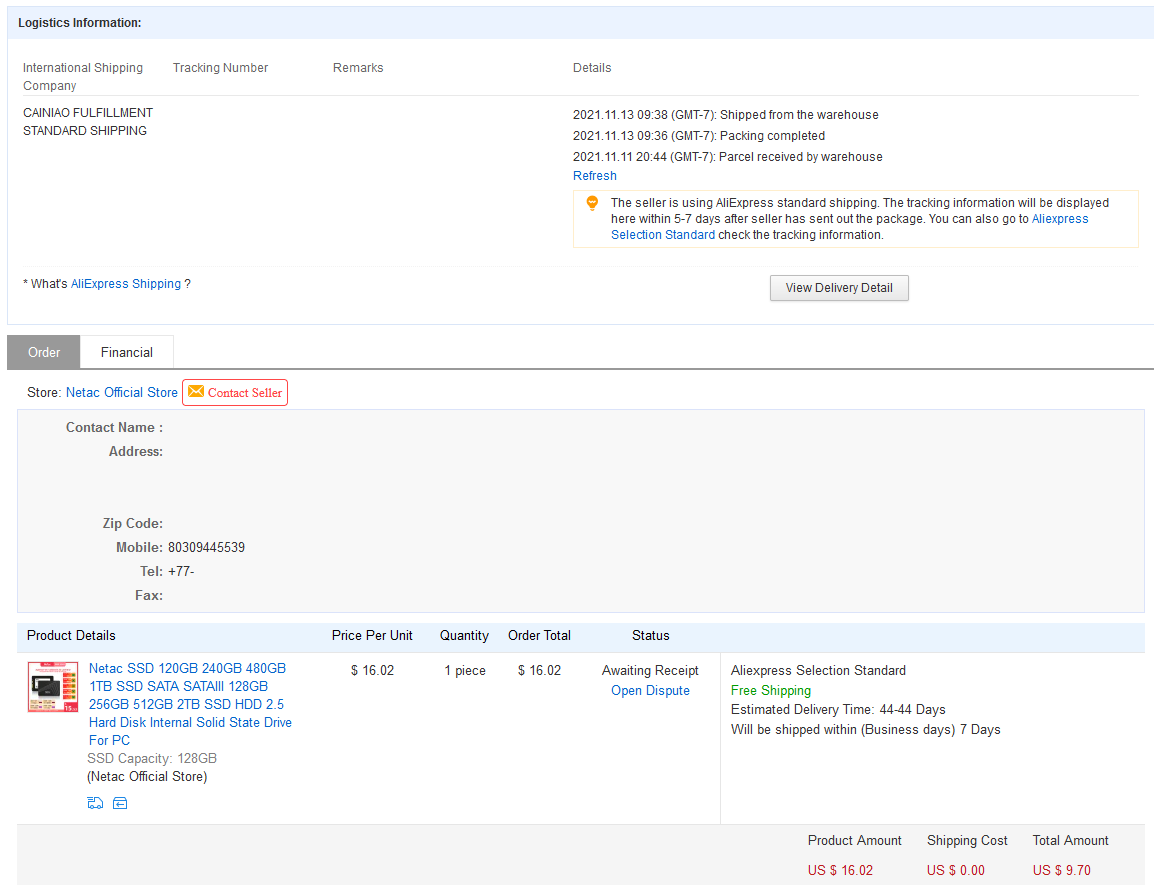Click the Awaiting Receipt status text
1154x890 pixels.
(x=651, y=671)
